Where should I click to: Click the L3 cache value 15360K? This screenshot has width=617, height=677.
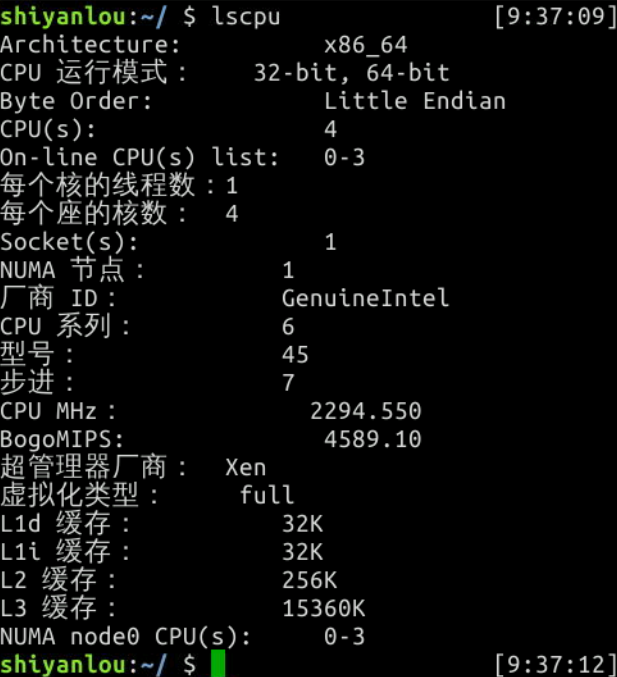tap(323, 608)
